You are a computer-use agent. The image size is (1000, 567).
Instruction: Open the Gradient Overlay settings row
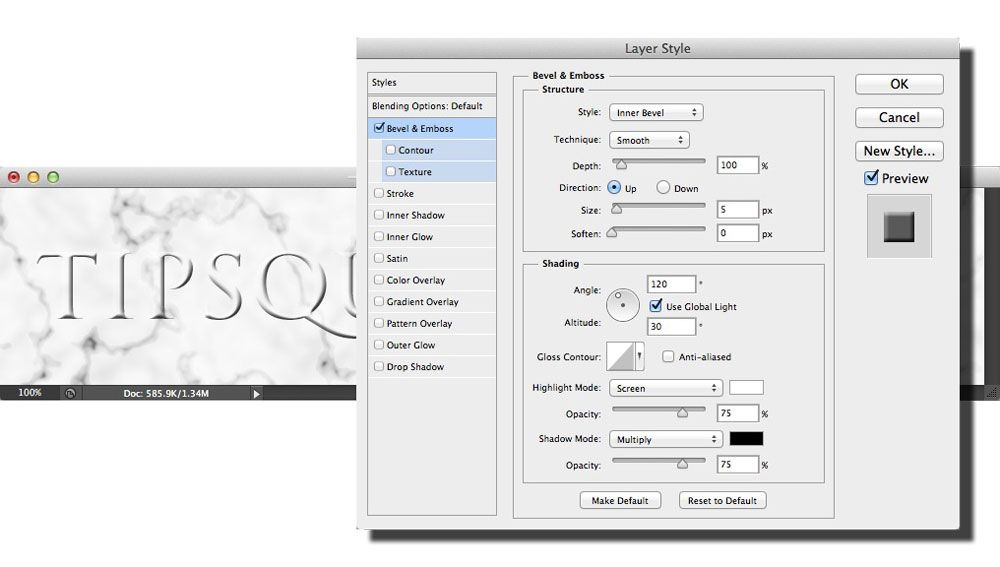432,302
